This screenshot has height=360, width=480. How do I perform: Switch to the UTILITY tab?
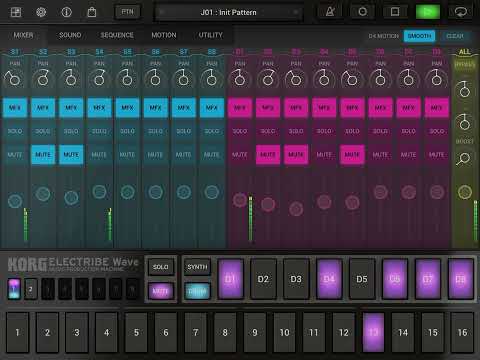[210, 35]
